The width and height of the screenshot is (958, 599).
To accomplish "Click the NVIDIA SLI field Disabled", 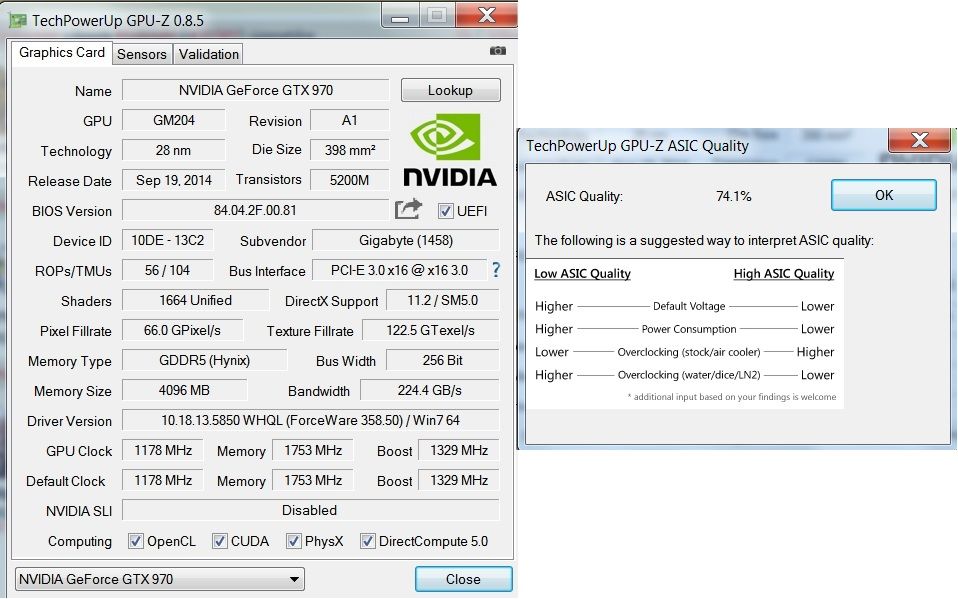I will click(310, 510).
